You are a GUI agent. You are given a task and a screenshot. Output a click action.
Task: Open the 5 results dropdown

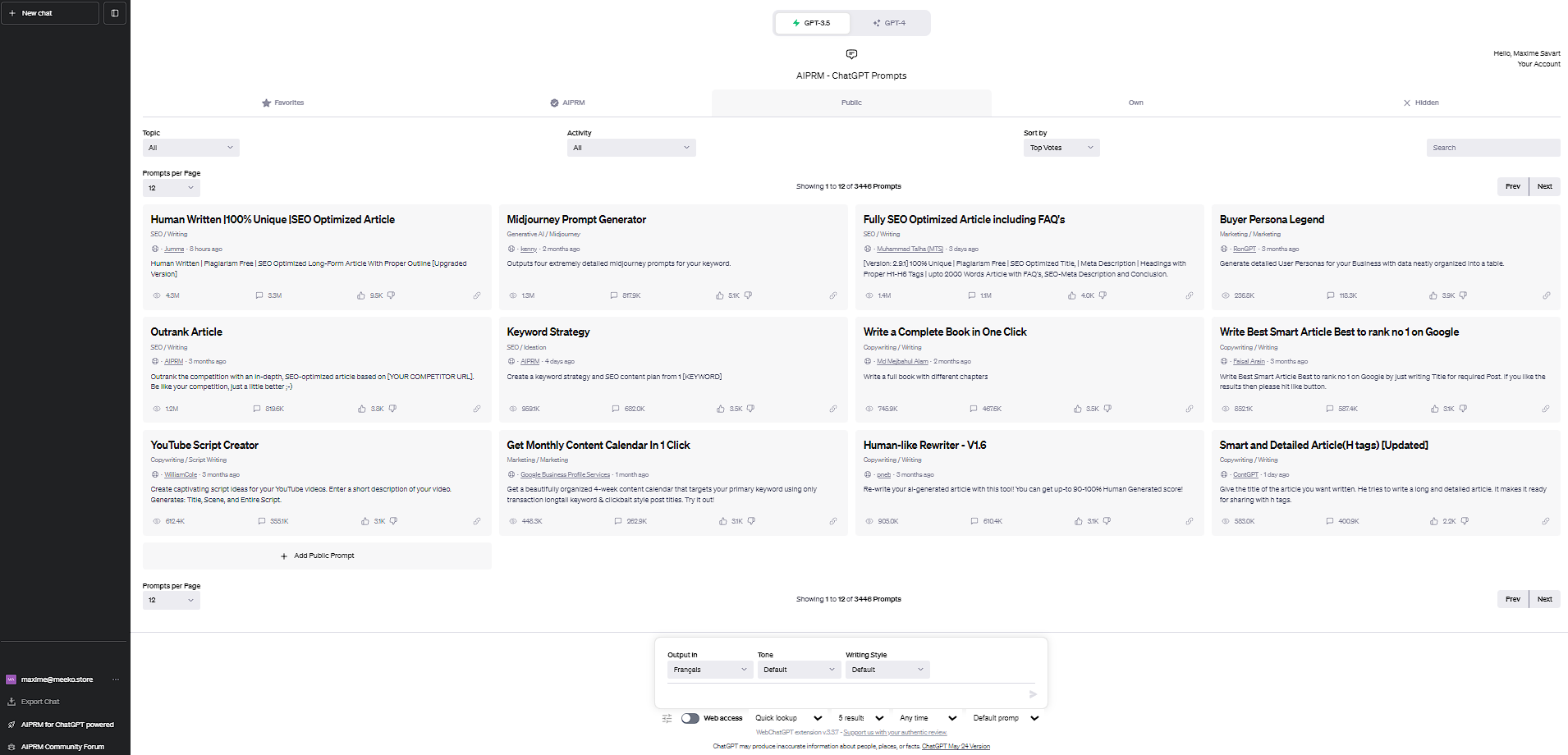click(860, 718)
